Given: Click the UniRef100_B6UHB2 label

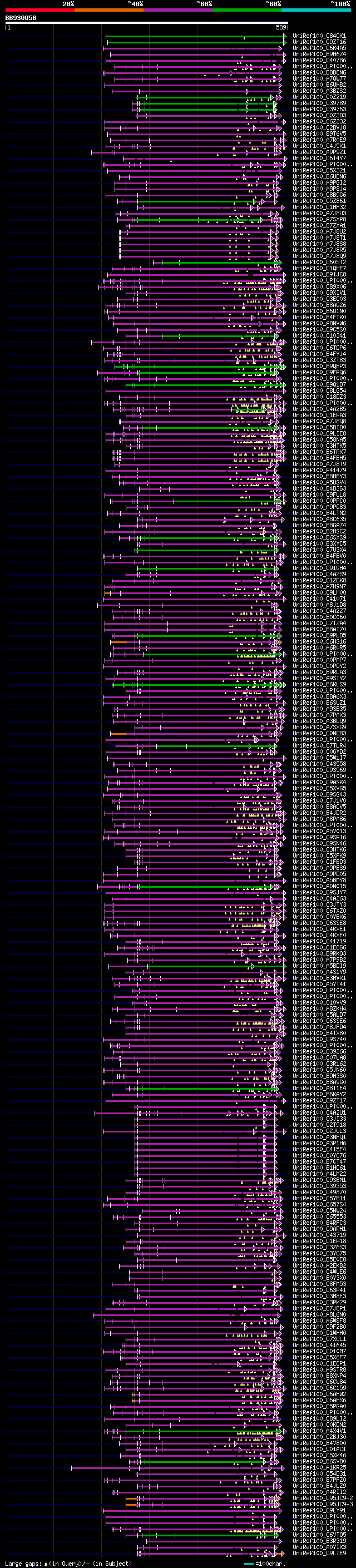Looking at the screenshot, I should pyautogui.click(x=319, y=85).
